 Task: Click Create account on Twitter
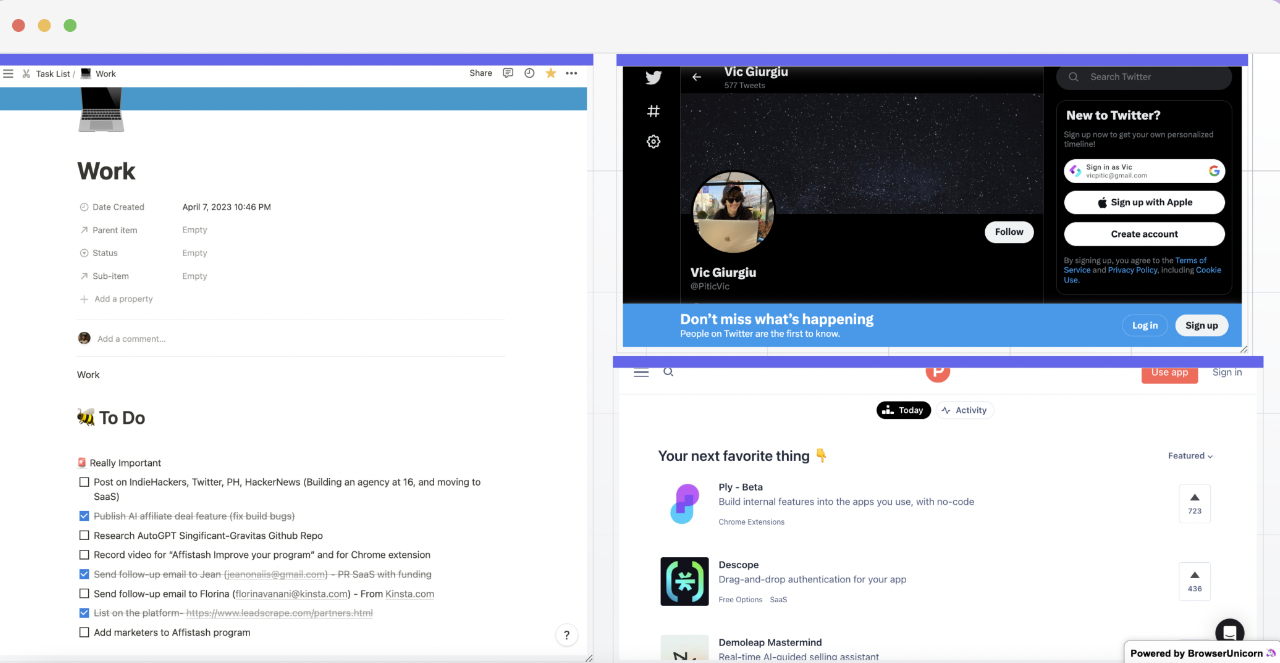pos(1144,234)
